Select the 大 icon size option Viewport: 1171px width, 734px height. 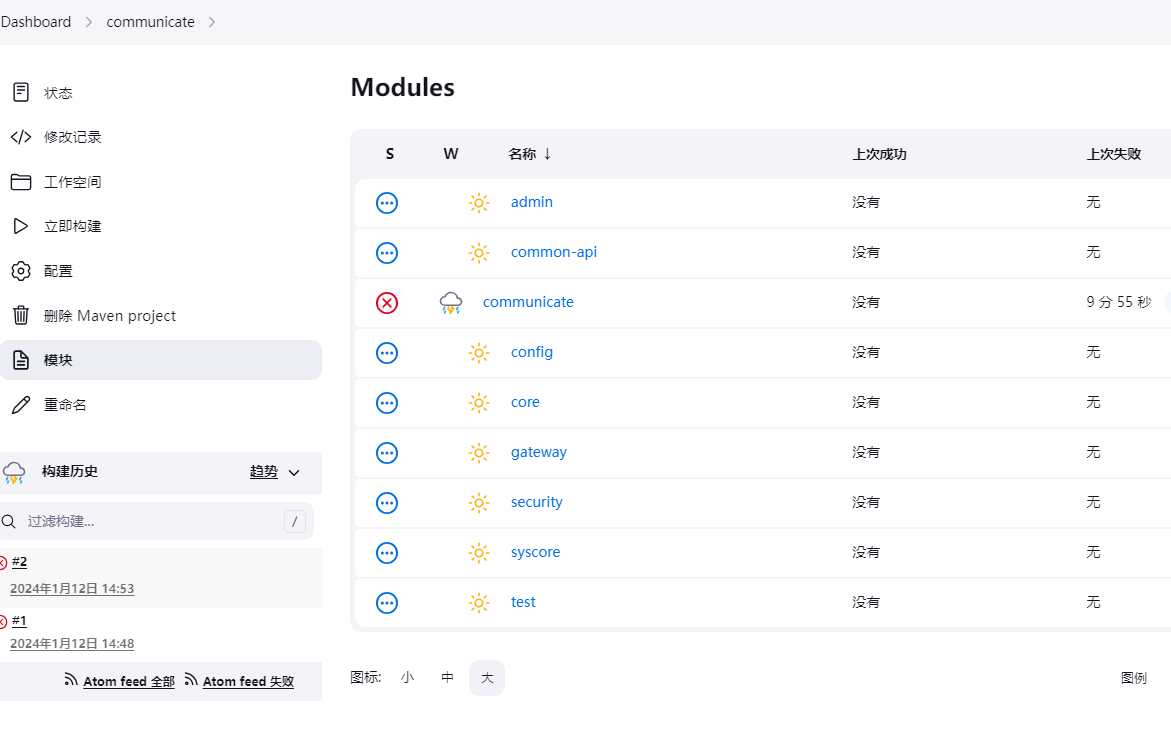click(487, 678)
